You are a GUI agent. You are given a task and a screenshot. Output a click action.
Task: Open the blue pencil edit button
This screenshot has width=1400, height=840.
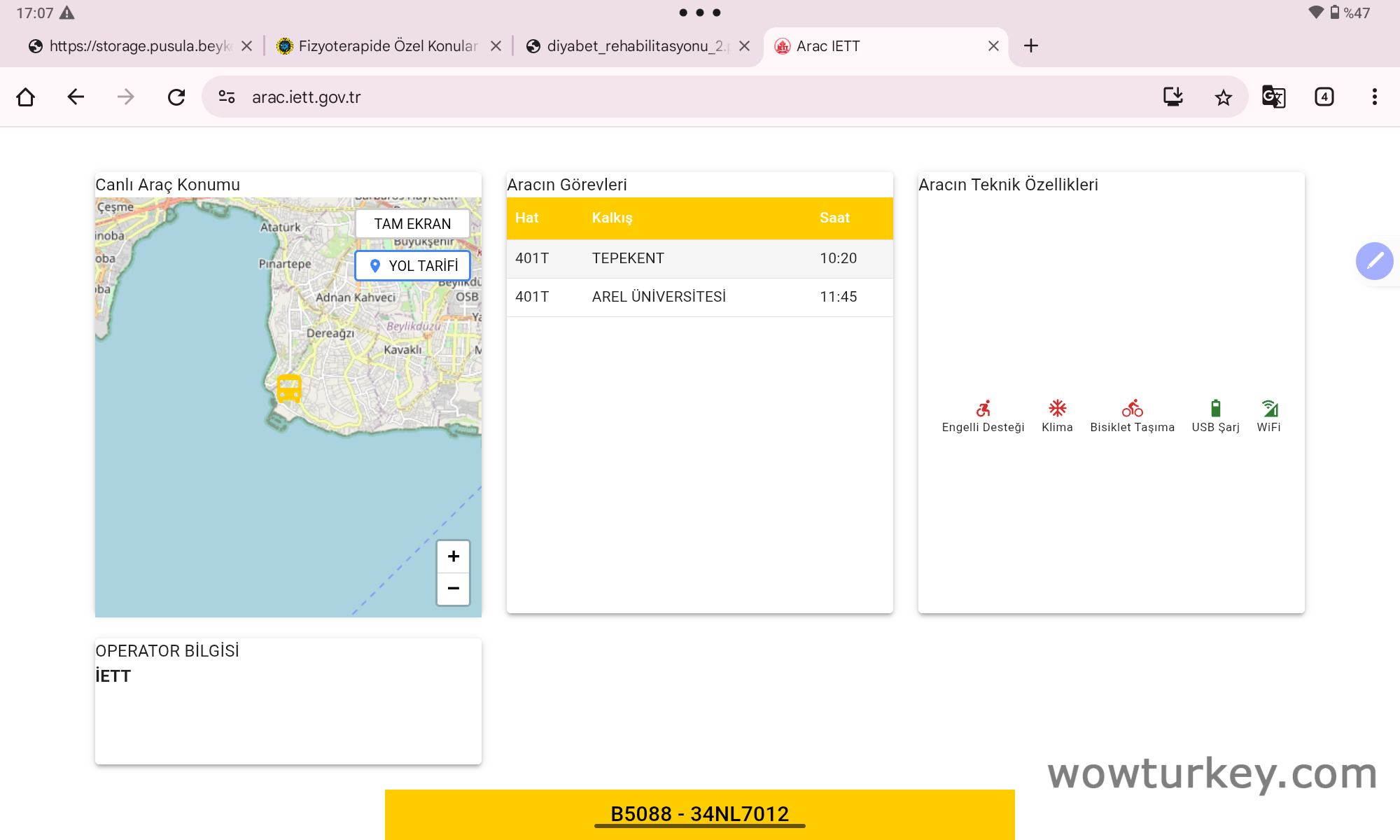[x=1375, y=261]
